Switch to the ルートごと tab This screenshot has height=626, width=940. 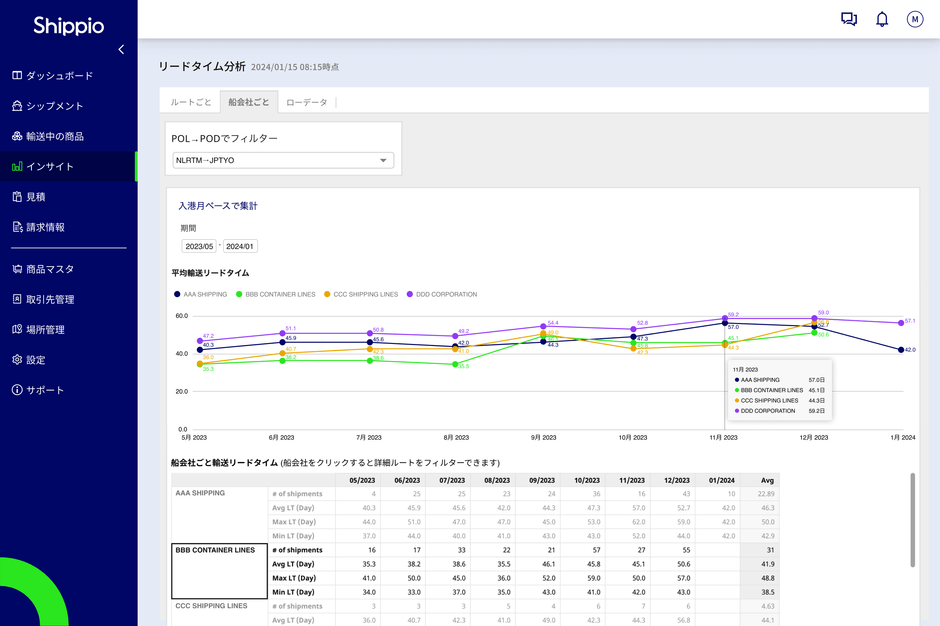(x=190, y=102)
